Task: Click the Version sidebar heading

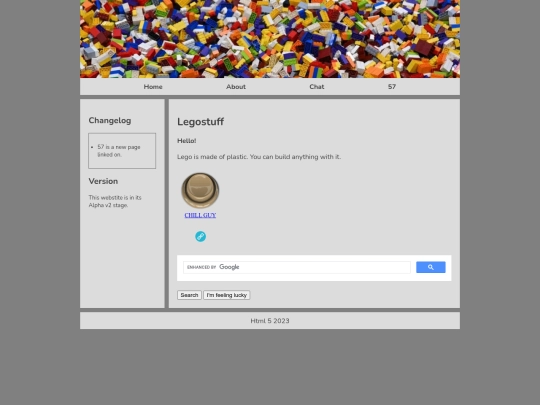Action: [x=103, y=181]
